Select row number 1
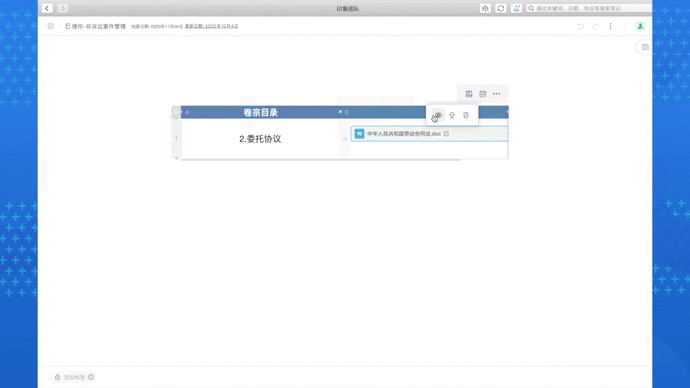The width and height of the screenshot is (690, 388). click(176, 139)
